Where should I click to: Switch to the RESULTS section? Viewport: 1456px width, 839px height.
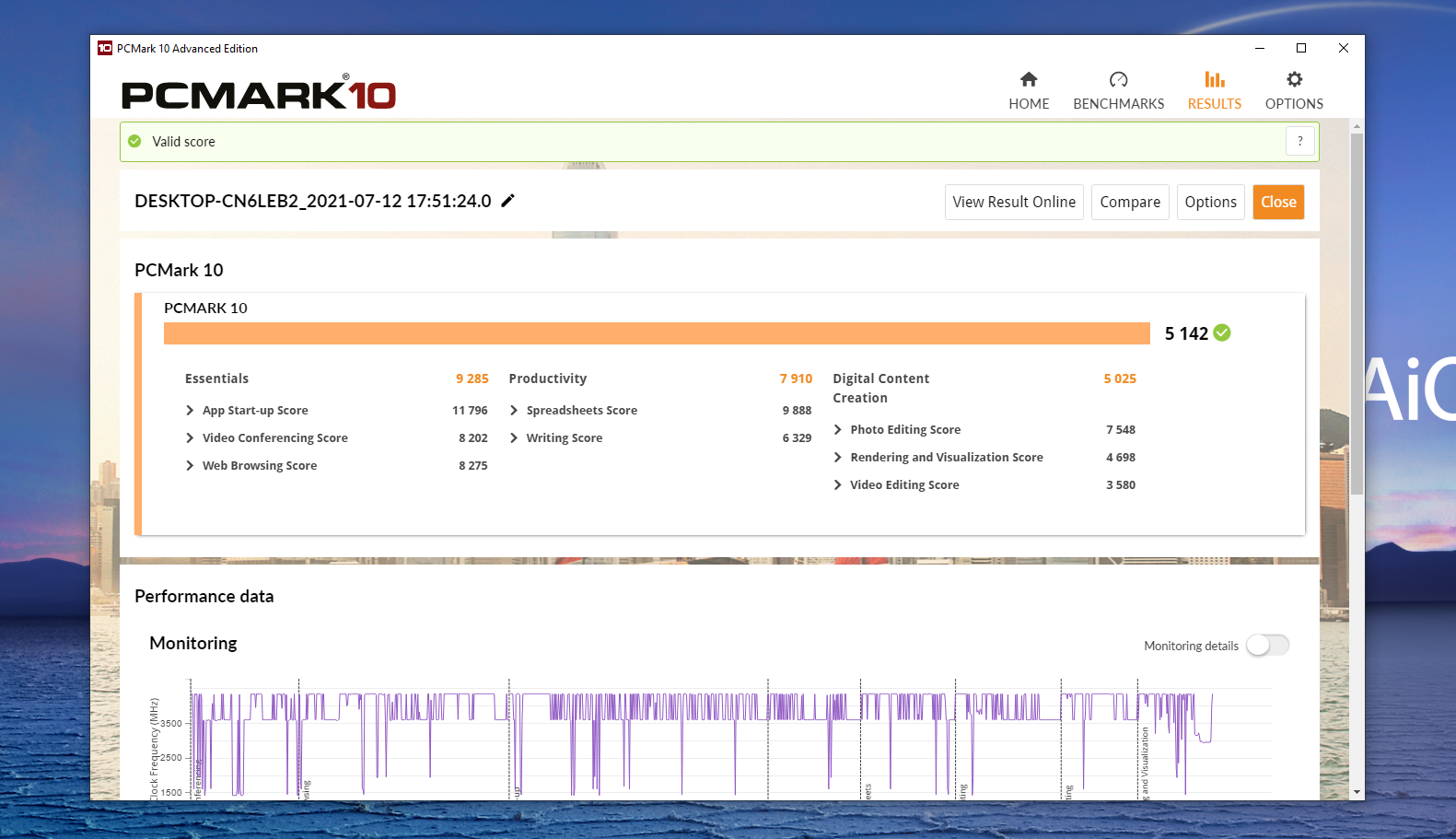coord(1214,90)
